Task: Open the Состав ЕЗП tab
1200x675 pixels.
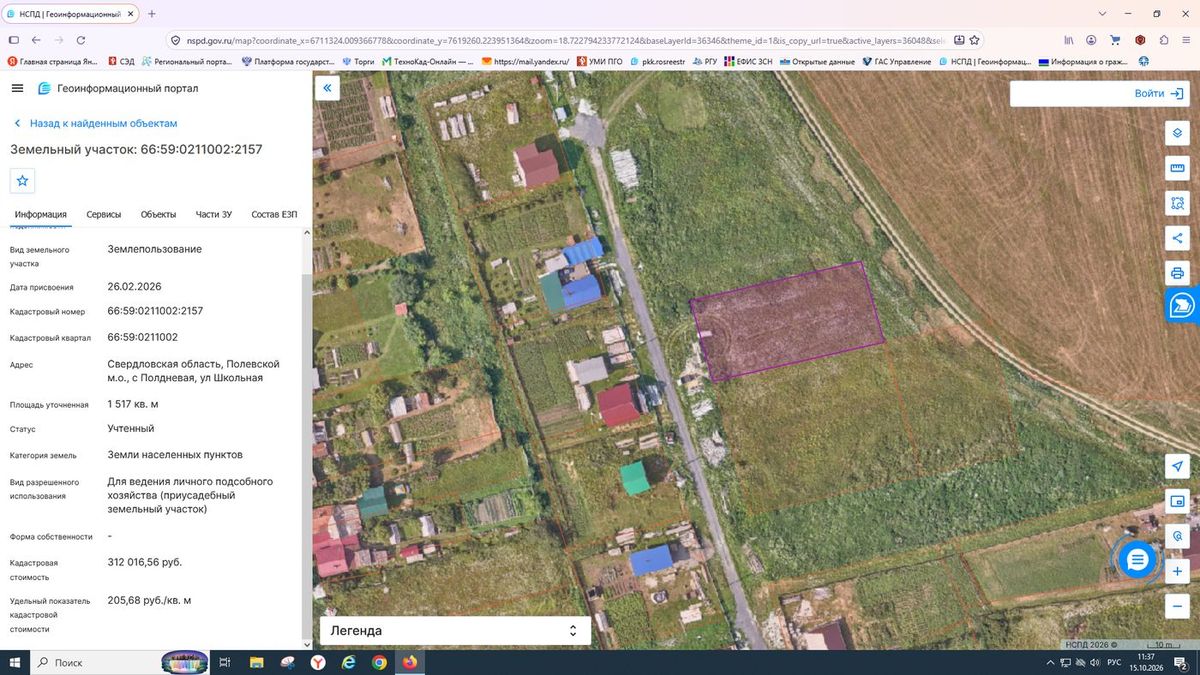Action: coord(274,215)
